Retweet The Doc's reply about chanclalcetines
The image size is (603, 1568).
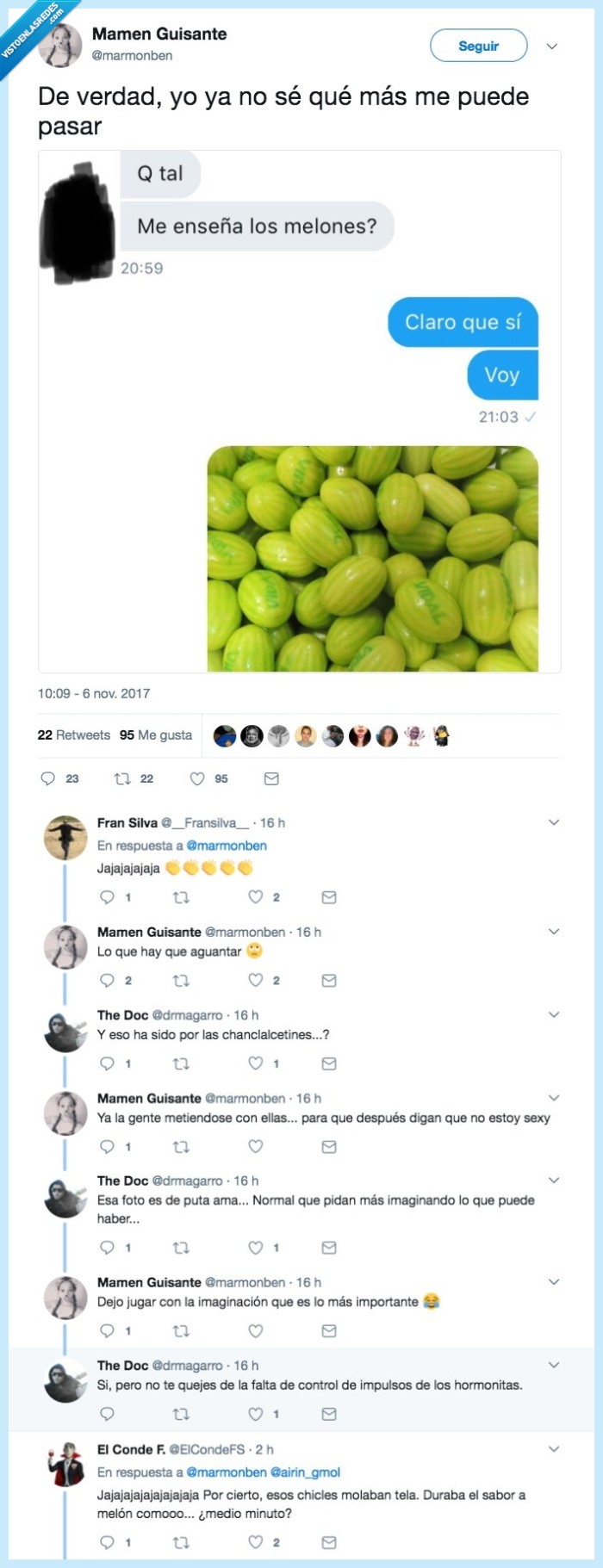(x=183, y=1063)
